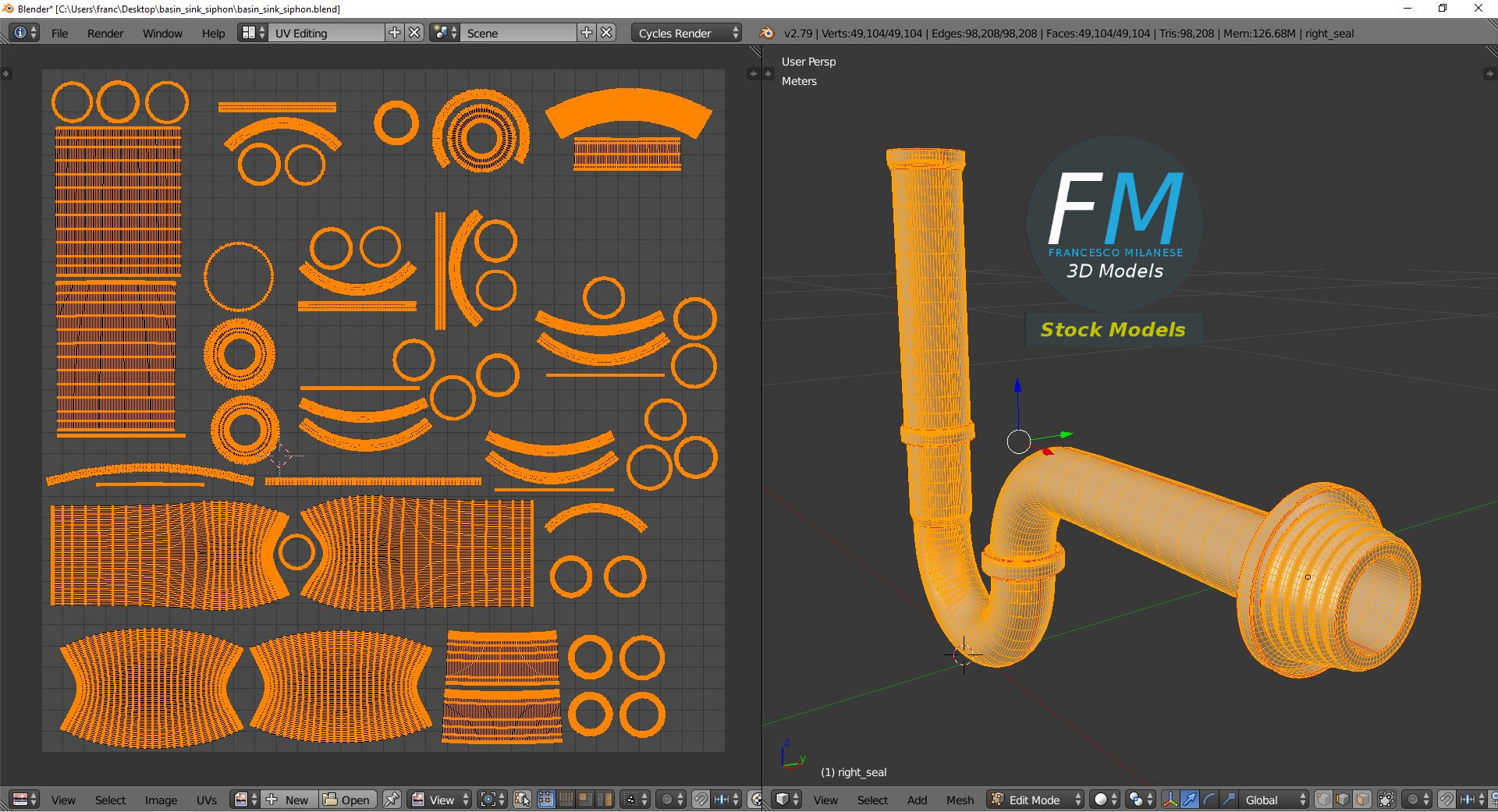Screen dimensions: 1498x812
Task: Open the Mesh menu in 3D view
Action: 960,800
